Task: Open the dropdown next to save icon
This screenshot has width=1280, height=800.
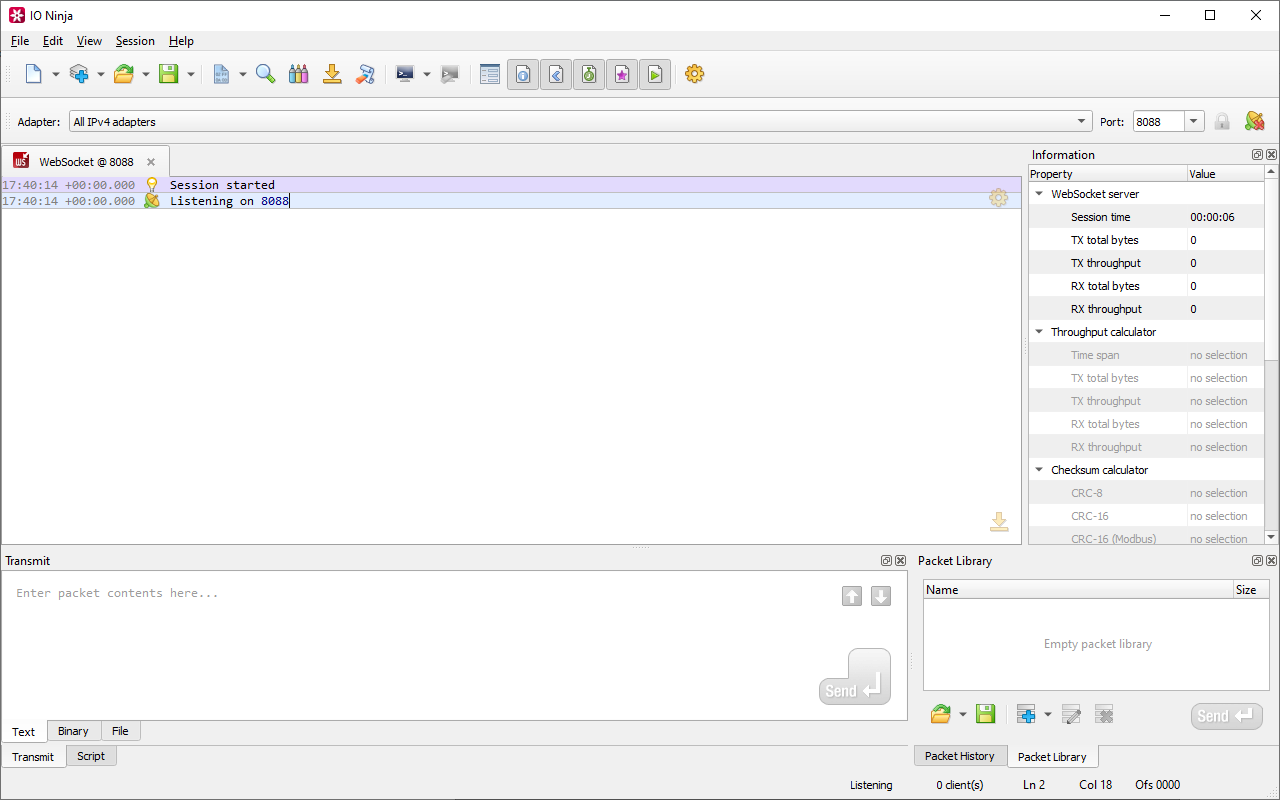Action: (x=191, y=74)
